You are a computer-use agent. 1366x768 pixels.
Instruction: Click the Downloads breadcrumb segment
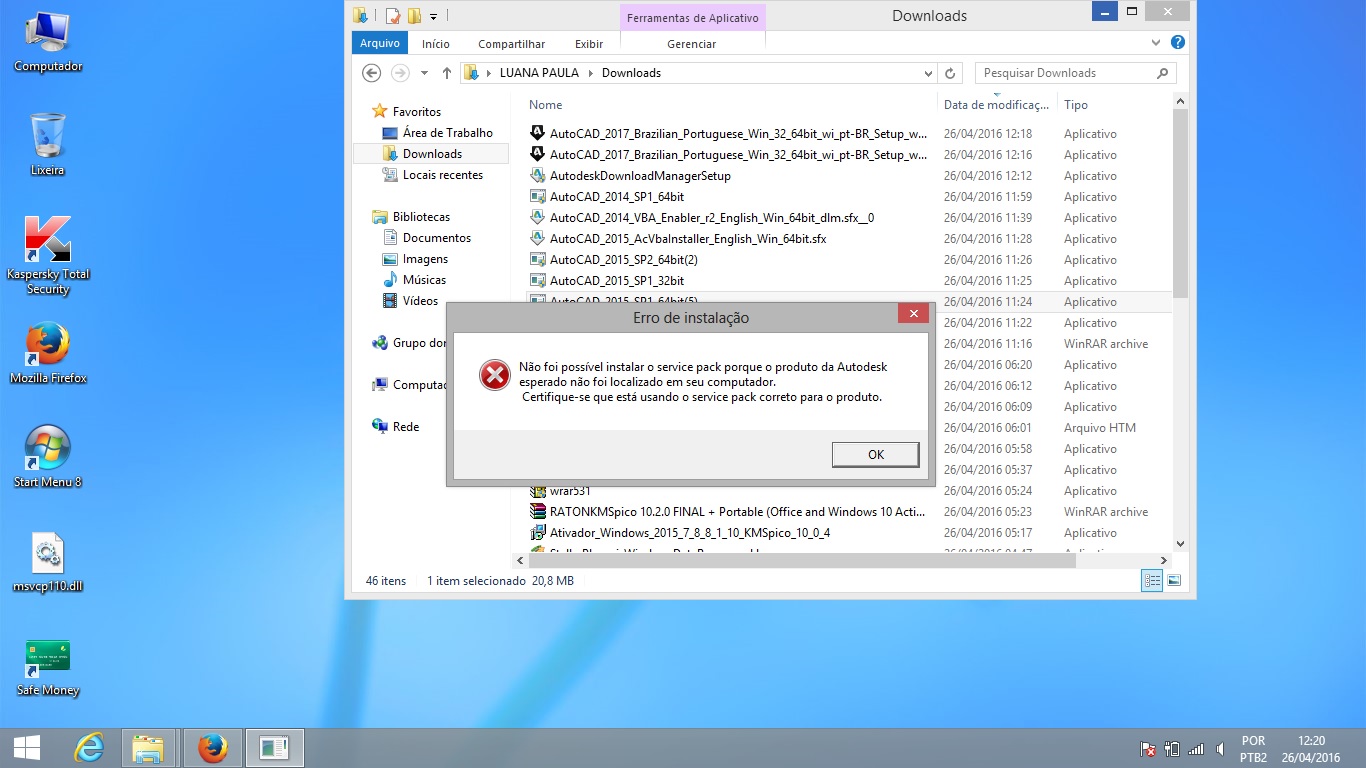[631, 73]
